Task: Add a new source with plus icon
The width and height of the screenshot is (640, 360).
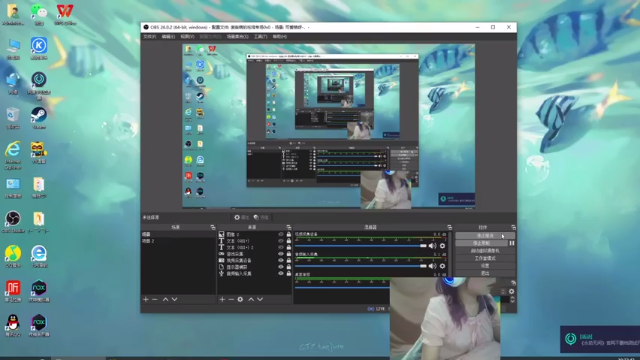Action: [x=222, y=300]
